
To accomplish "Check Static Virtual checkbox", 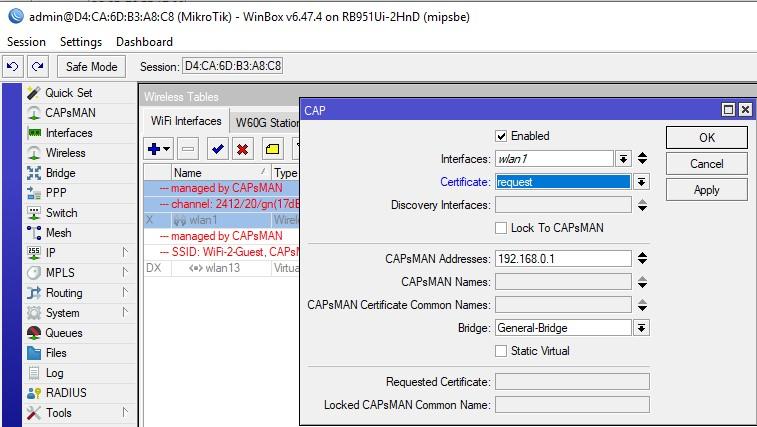I will click(501, 351).
